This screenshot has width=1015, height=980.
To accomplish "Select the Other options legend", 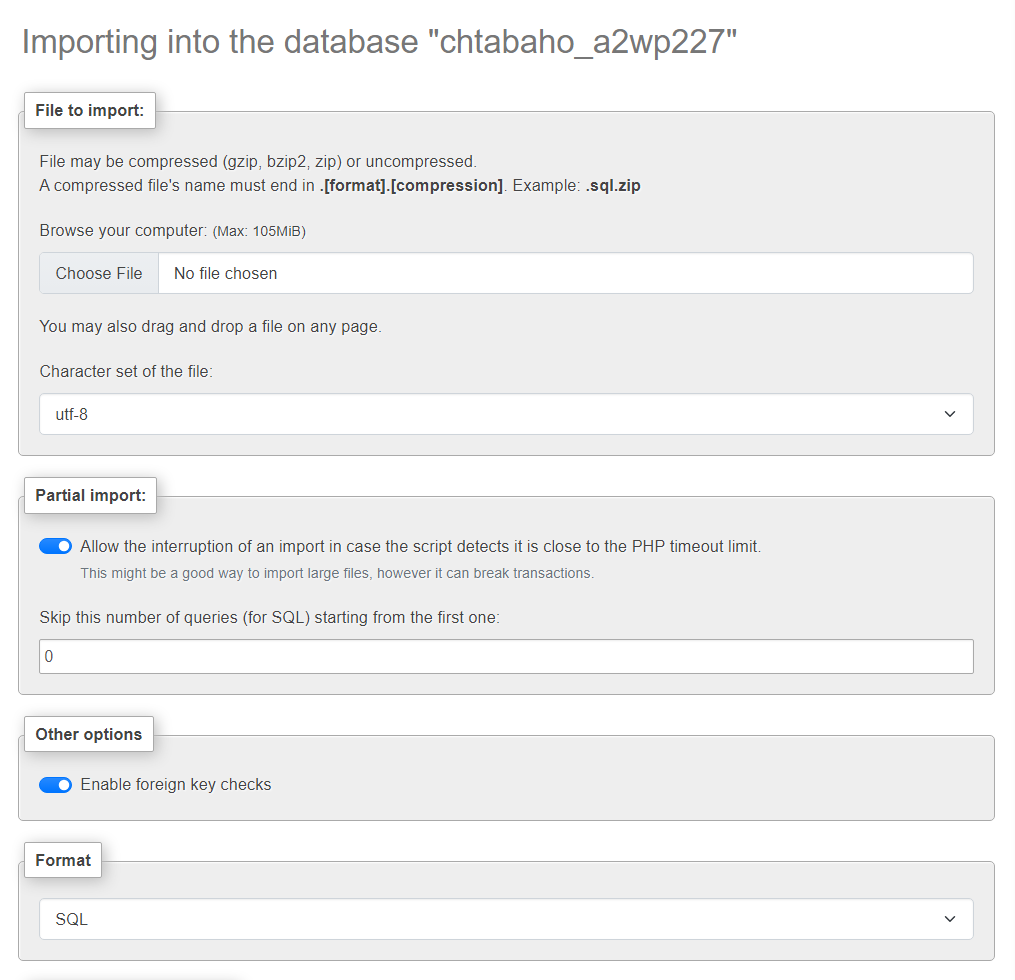I will coord(88,734).
